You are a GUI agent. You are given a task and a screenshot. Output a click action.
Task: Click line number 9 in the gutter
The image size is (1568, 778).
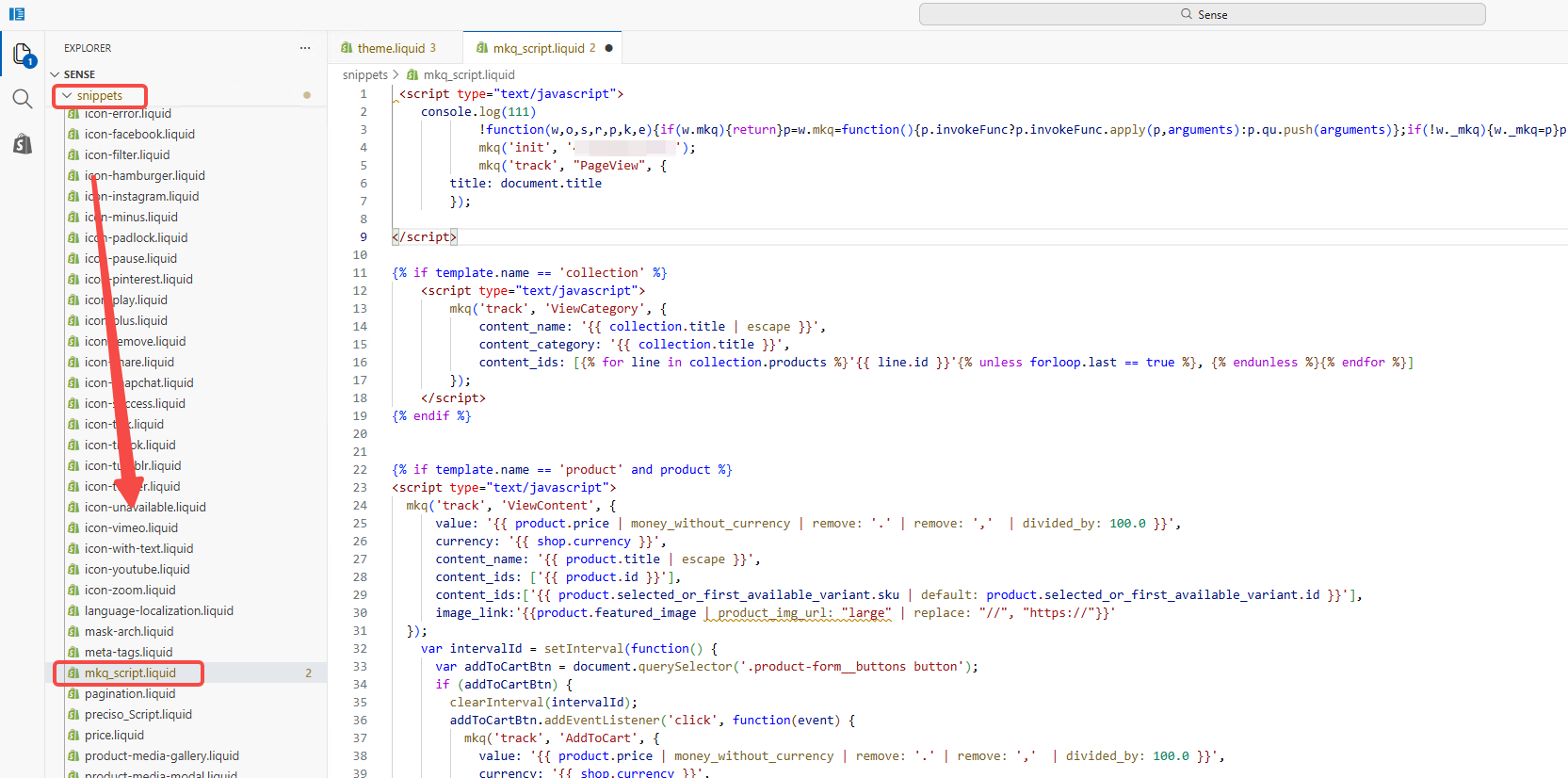pyautogui.click(x=364, y=237)
